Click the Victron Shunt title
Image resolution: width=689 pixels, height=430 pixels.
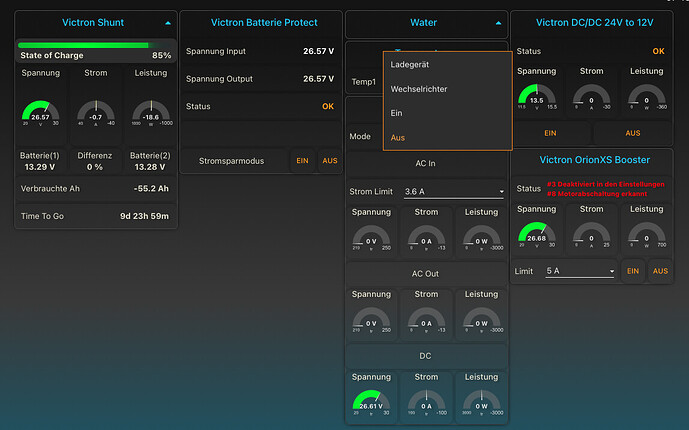pos(93,22)
